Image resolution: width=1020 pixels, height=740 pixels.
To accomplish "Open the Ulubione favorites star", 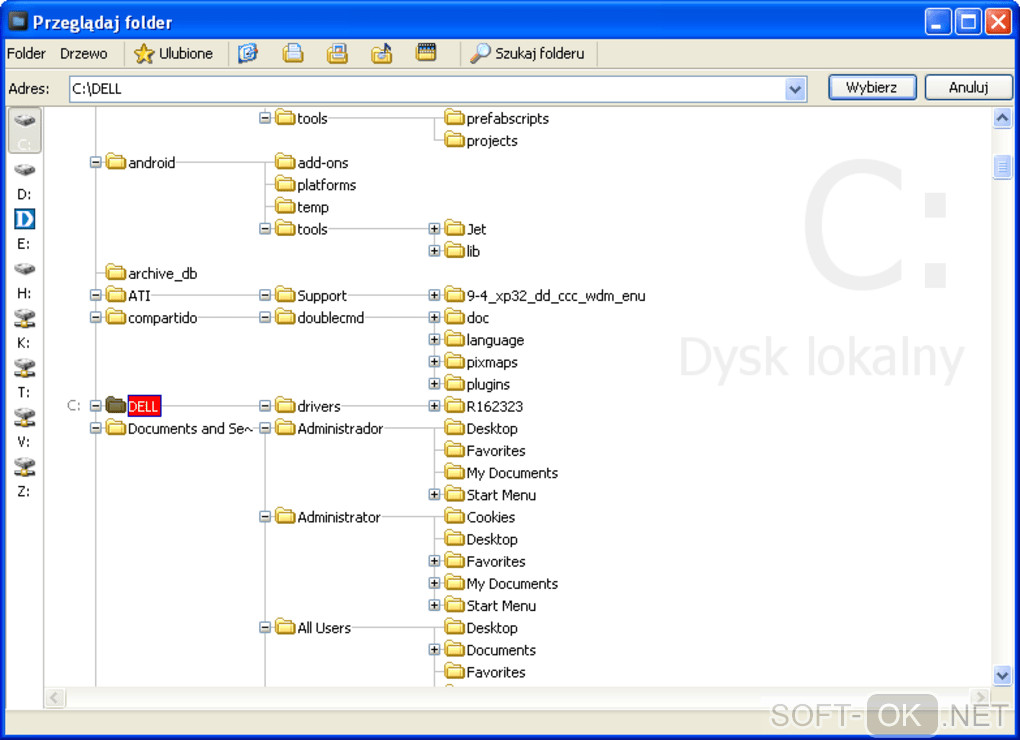I will (x=143, y=53).
